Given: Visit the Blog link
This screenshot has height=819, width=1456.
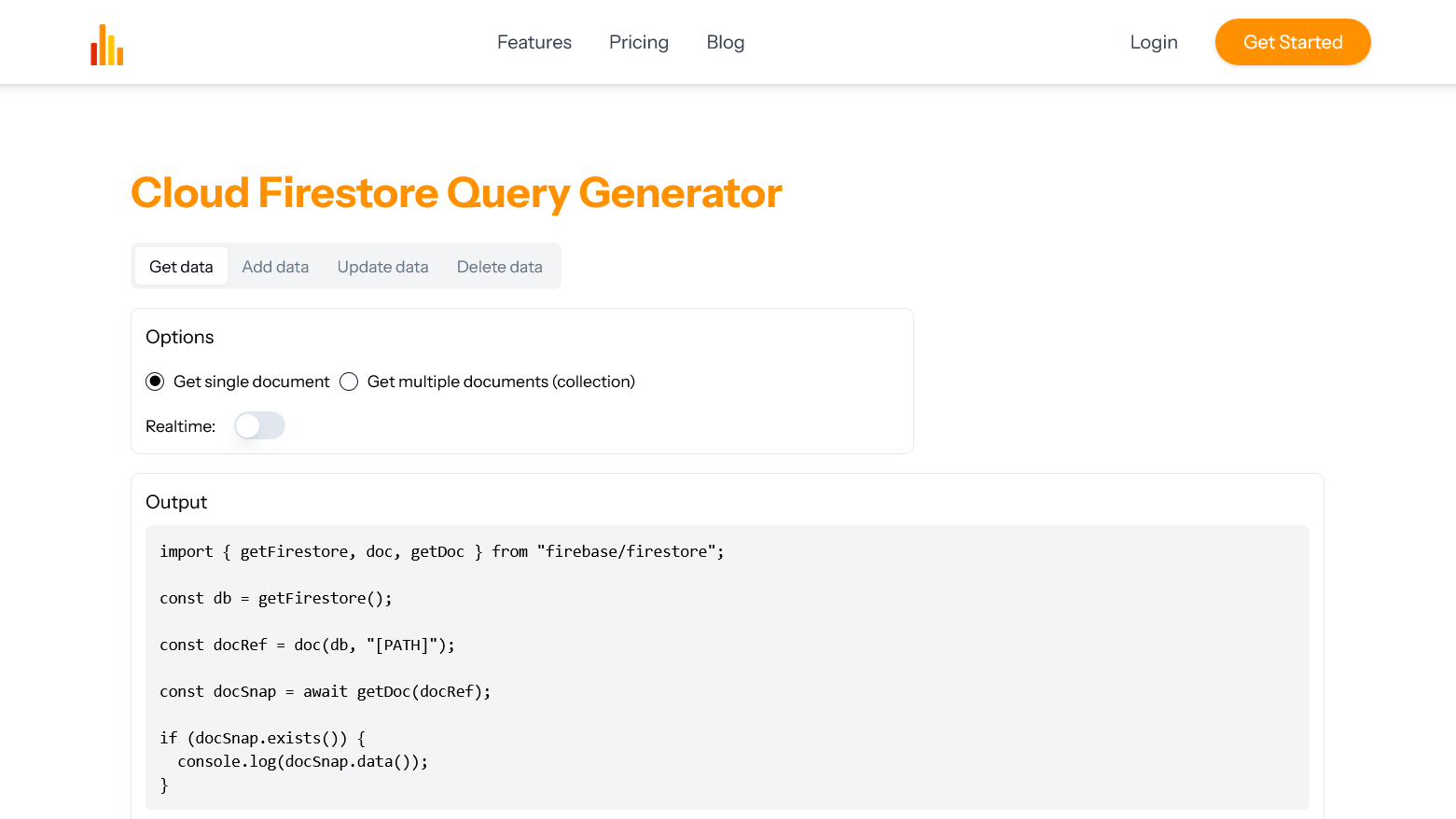Looking at the screenshot, I should point(726,42).
